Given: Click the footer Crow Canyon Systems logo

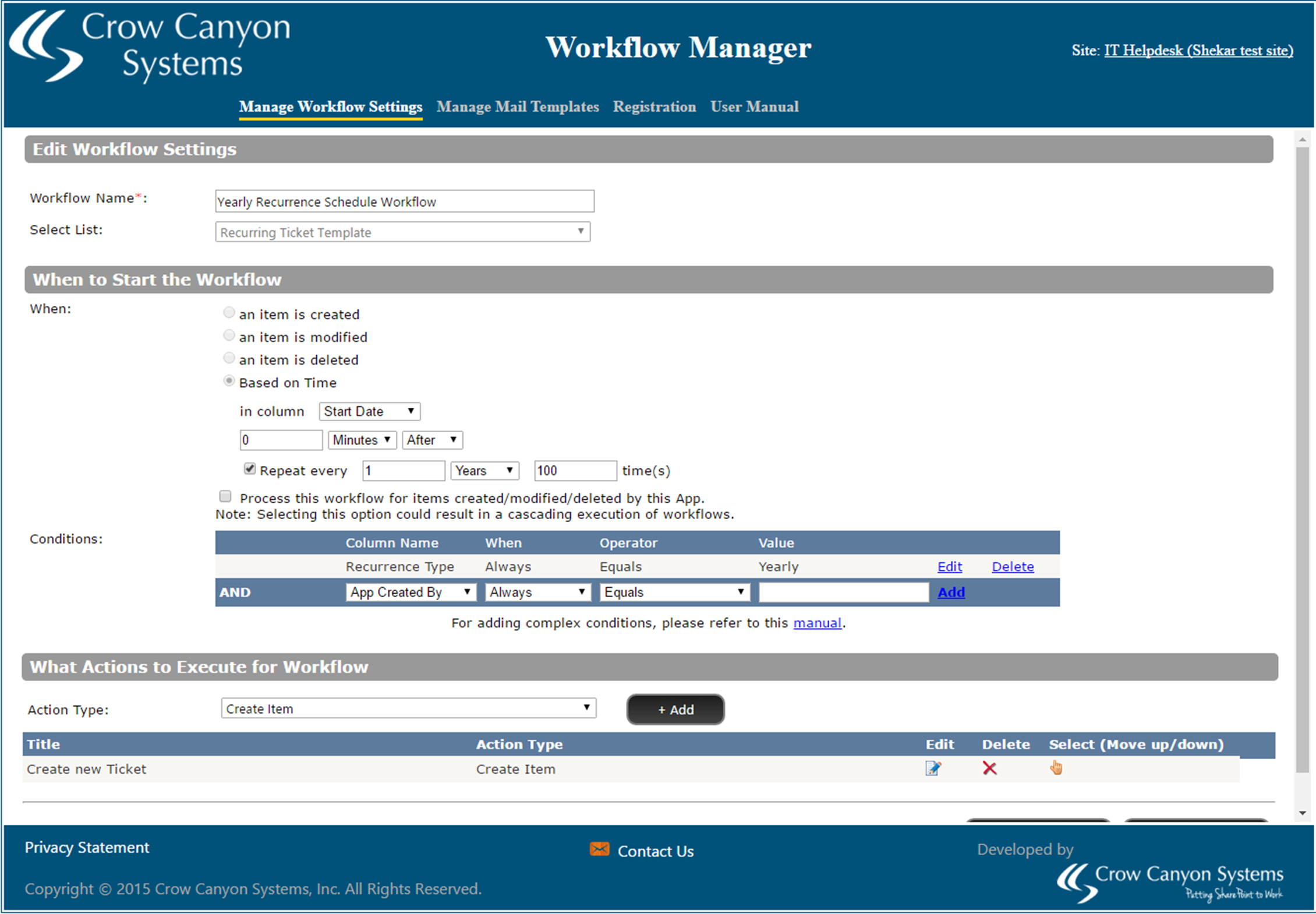Looking at the screenshot, I should [x=1170, y=883].
